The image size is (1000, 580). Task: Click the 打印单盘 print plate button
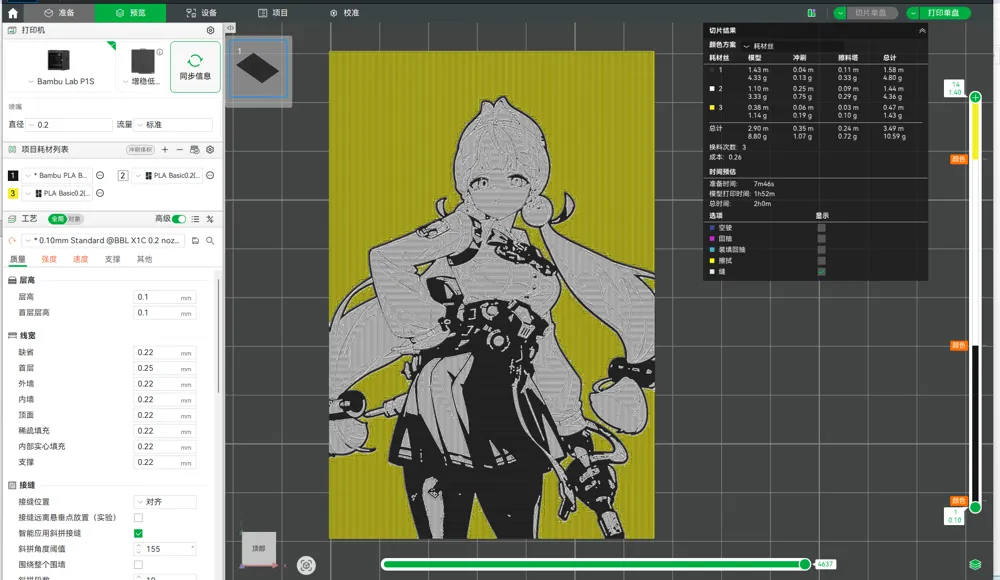945,13
